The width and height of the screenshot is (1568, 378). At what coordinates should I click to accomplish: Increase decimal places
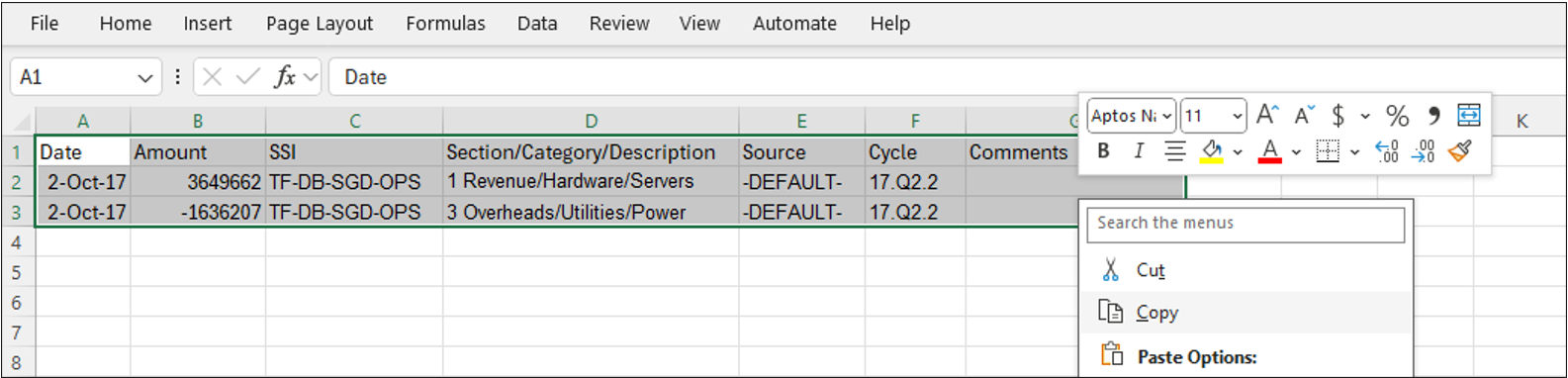(x=1387, y=151)
